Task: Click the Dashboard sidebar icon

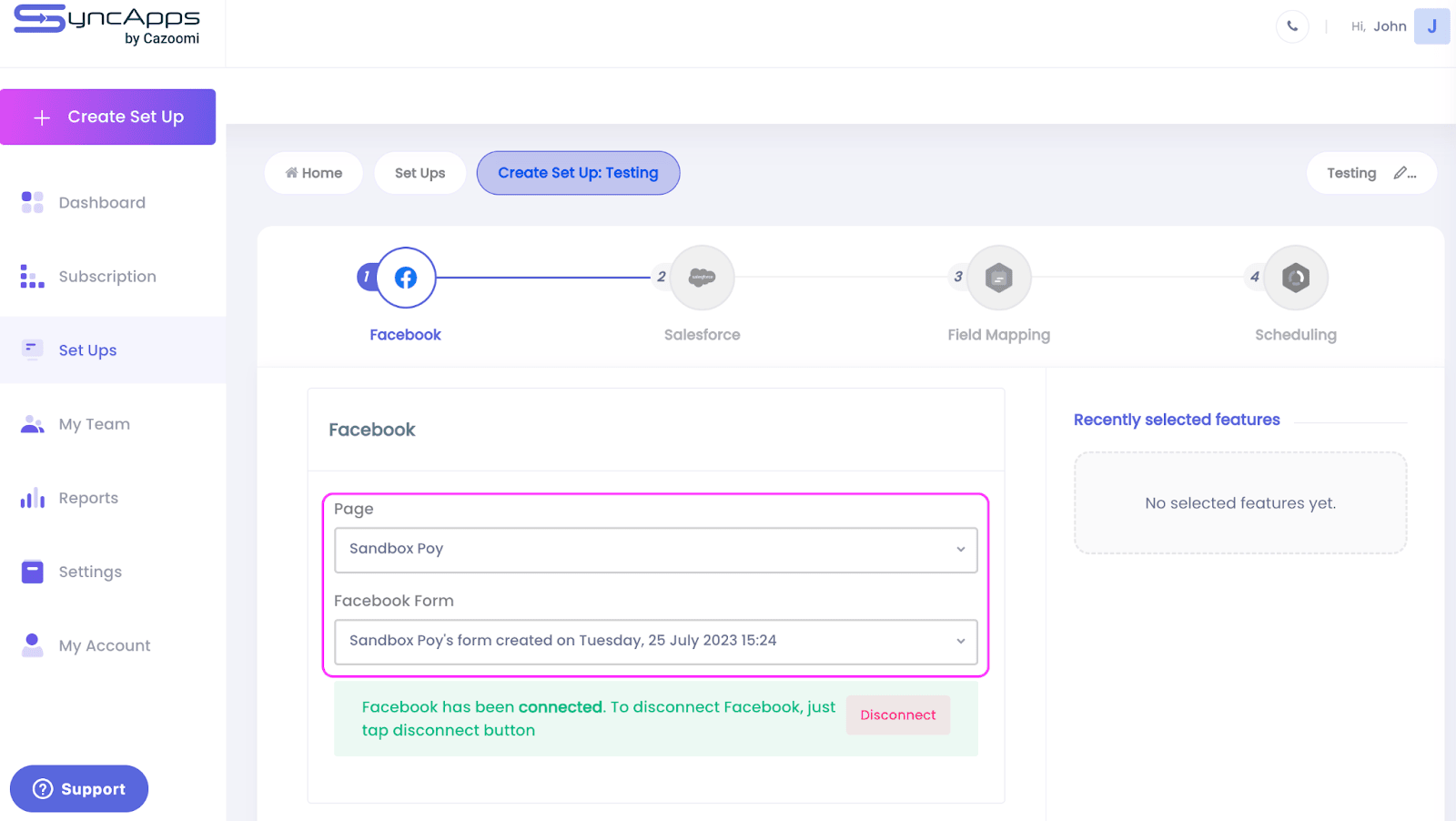Action: 33,202
